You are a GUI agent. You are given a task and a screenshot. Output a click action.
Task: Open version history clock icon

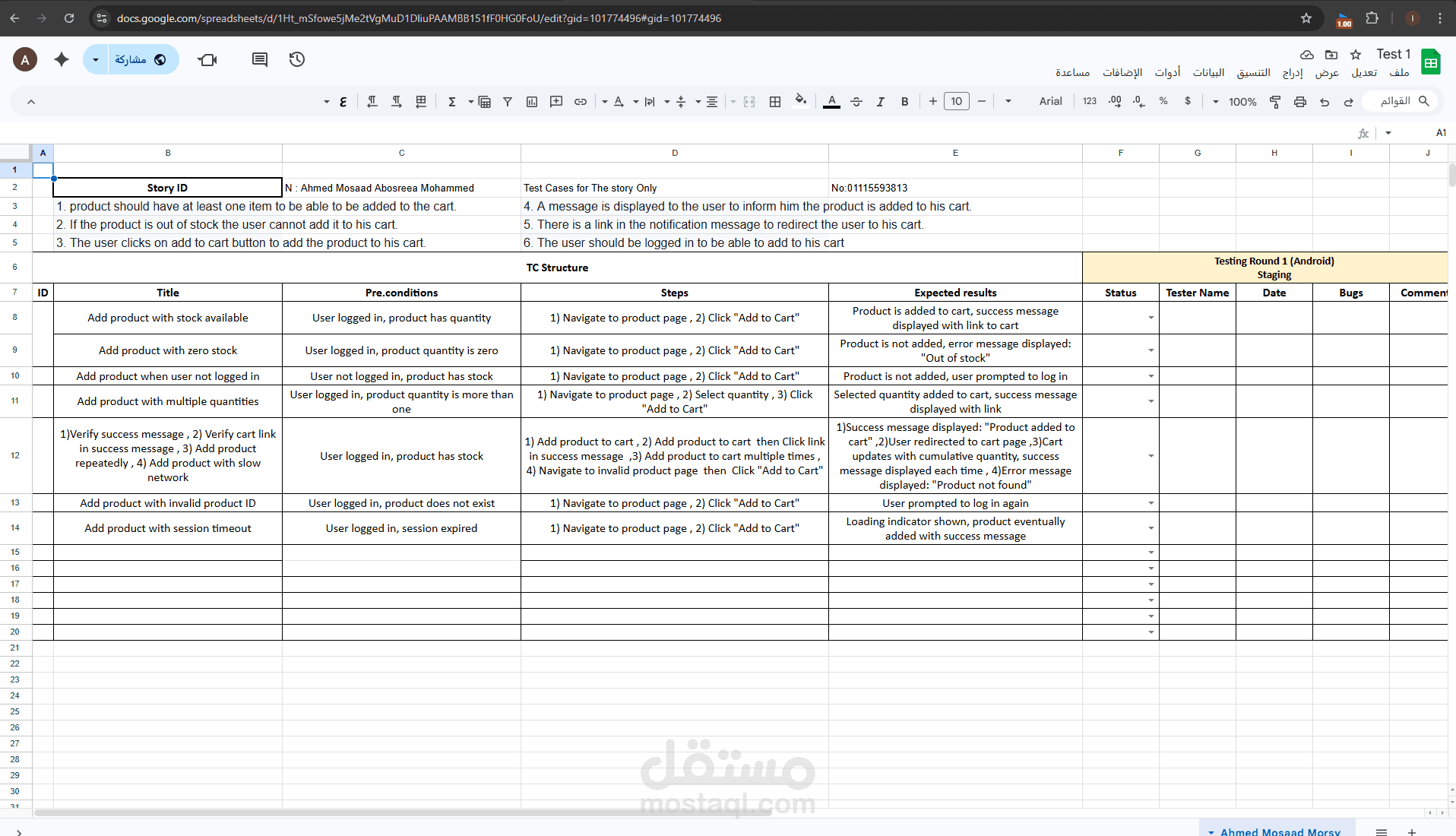click(x=297, y=59)
